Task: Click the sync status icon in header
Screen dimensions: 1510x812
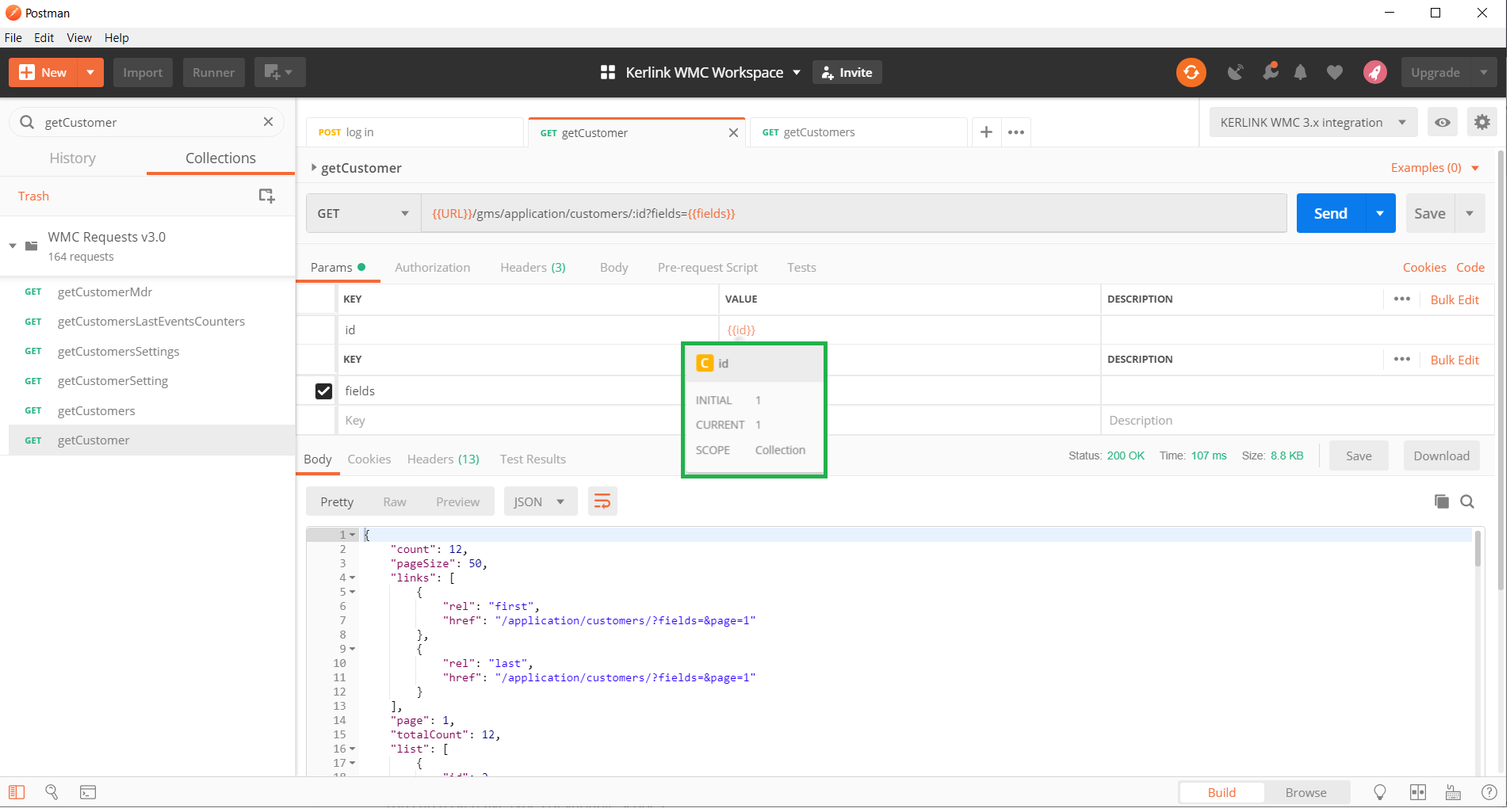Action: 1191,72
